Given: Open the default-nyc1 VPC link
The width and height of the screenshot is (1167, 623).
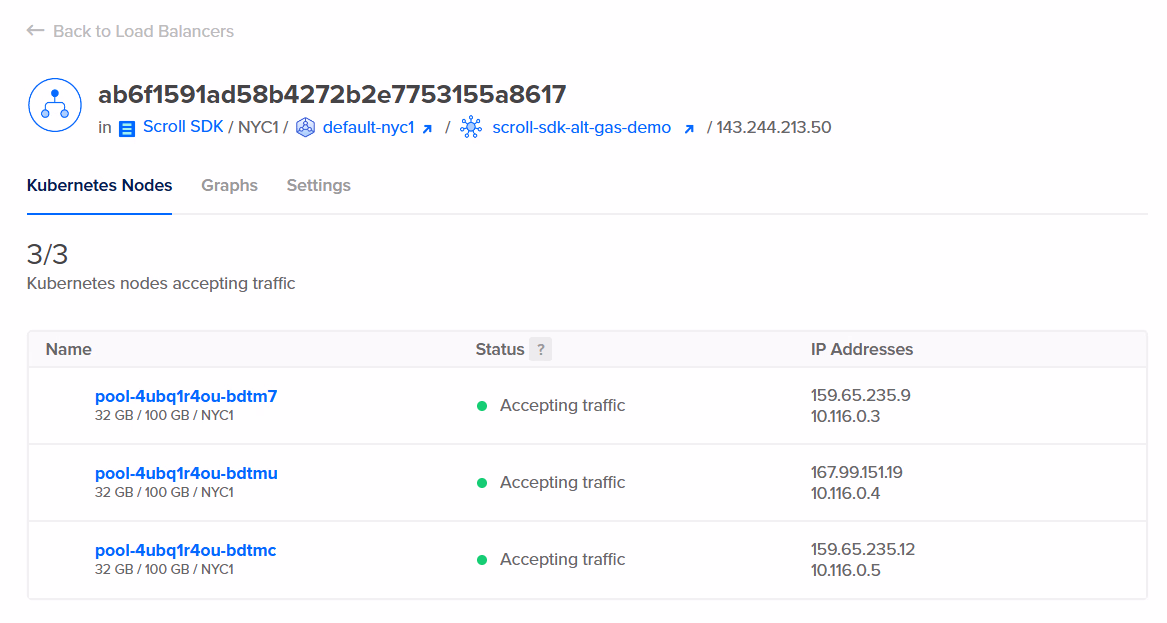Looking at the screenshot, I should click(368, 128).
